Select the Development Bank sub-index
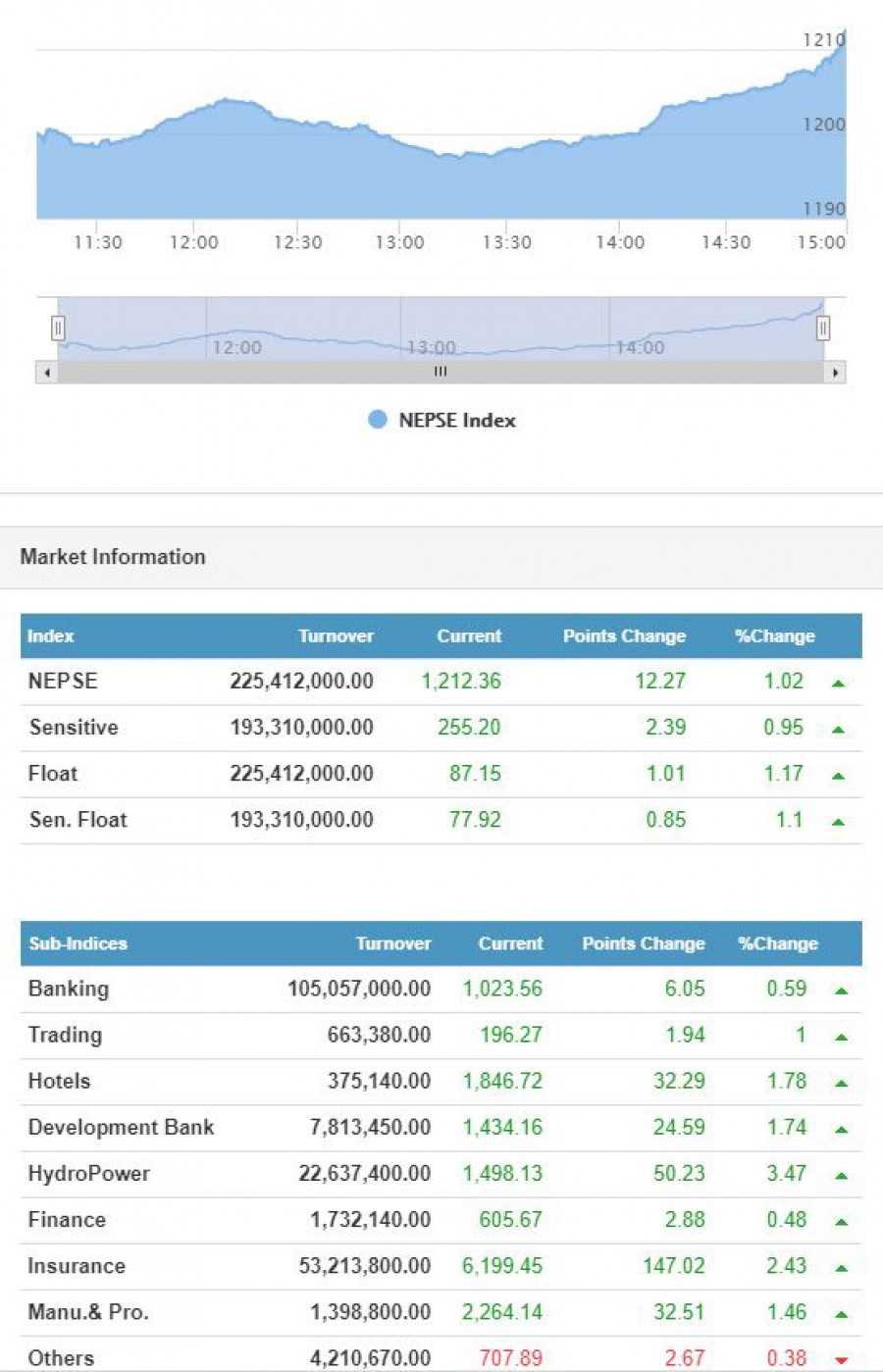Screen dimensions: 883x1372 pyautogui.click(x=121, y=1128)
